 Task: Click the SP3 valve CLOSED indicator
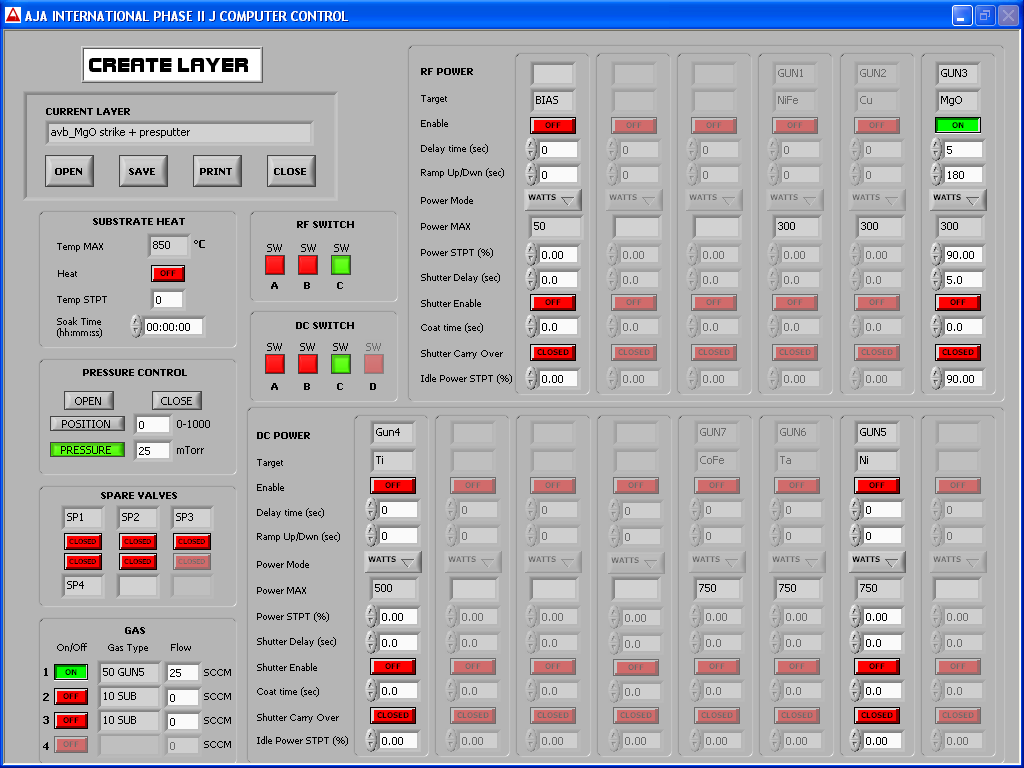[x=192, y=541]
